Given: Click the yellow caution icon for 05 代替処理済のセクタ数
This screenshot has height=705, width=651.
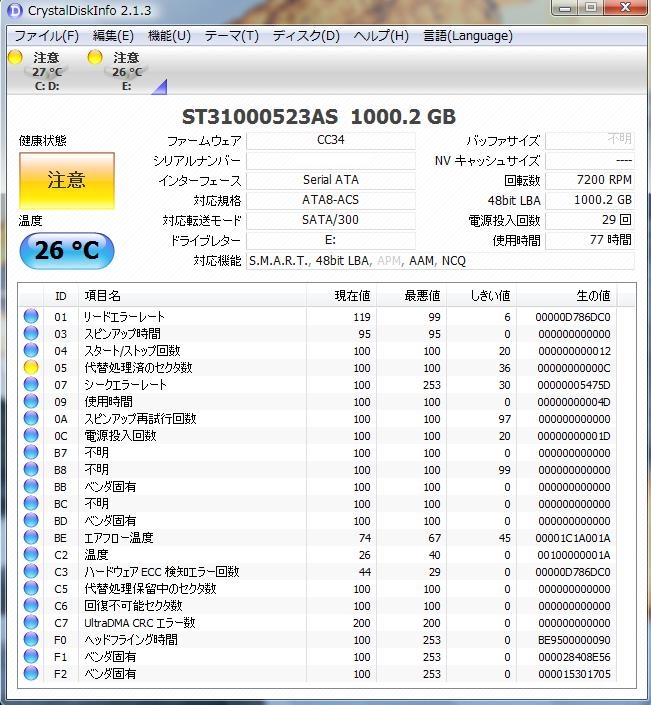Looking at the screenshot, I should click(x=31, y=367).
